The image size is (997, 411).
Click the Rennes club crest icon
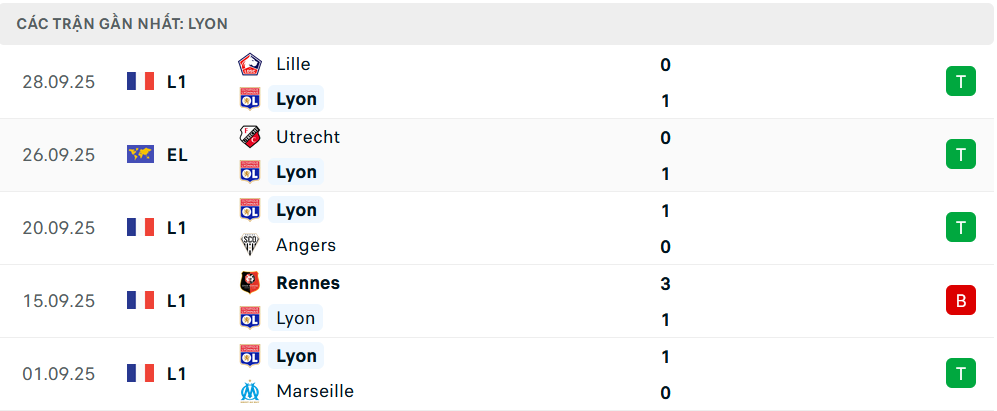[249, 283]
